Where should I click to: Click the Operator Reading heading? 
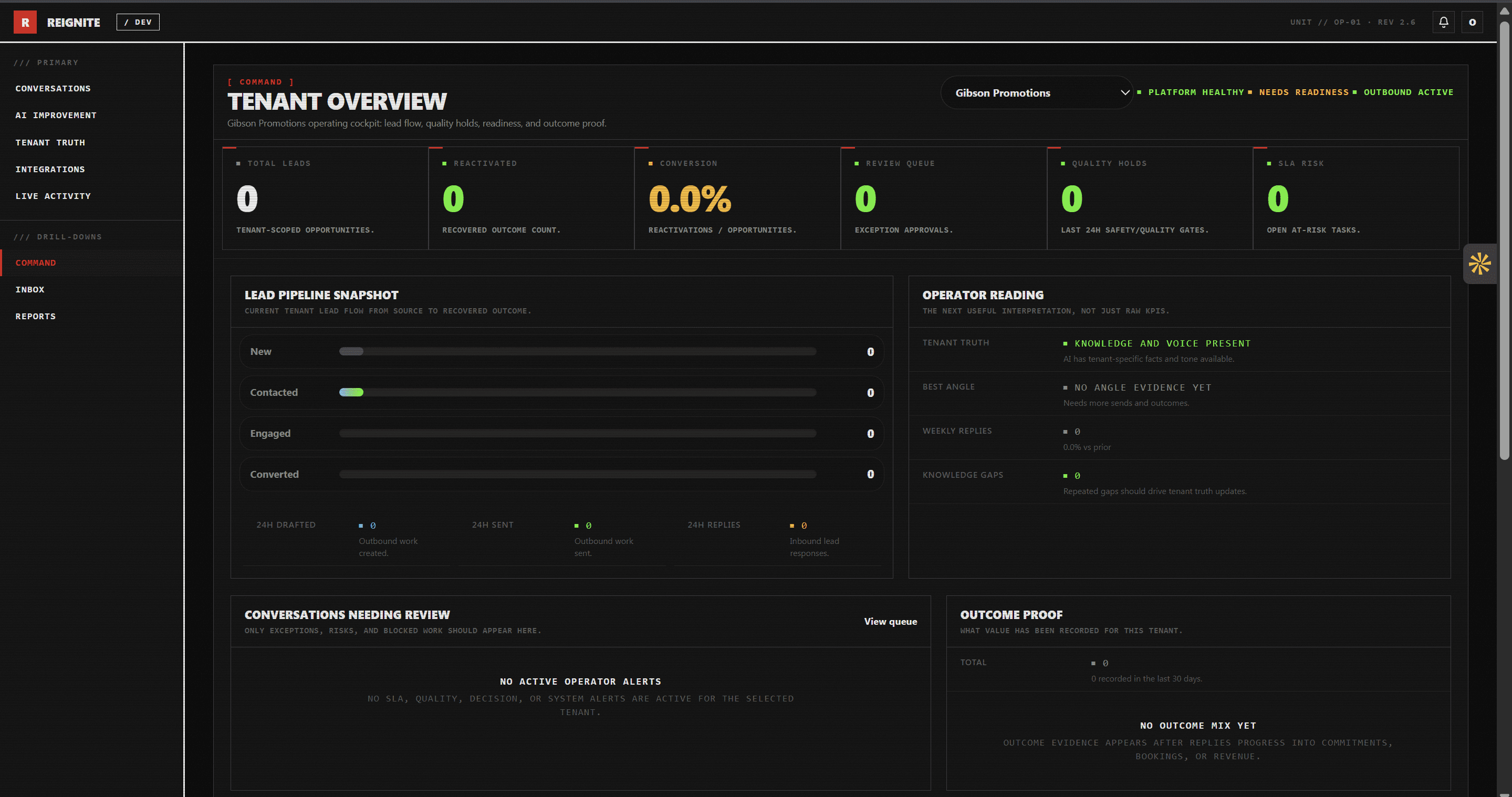click(983, 295)
